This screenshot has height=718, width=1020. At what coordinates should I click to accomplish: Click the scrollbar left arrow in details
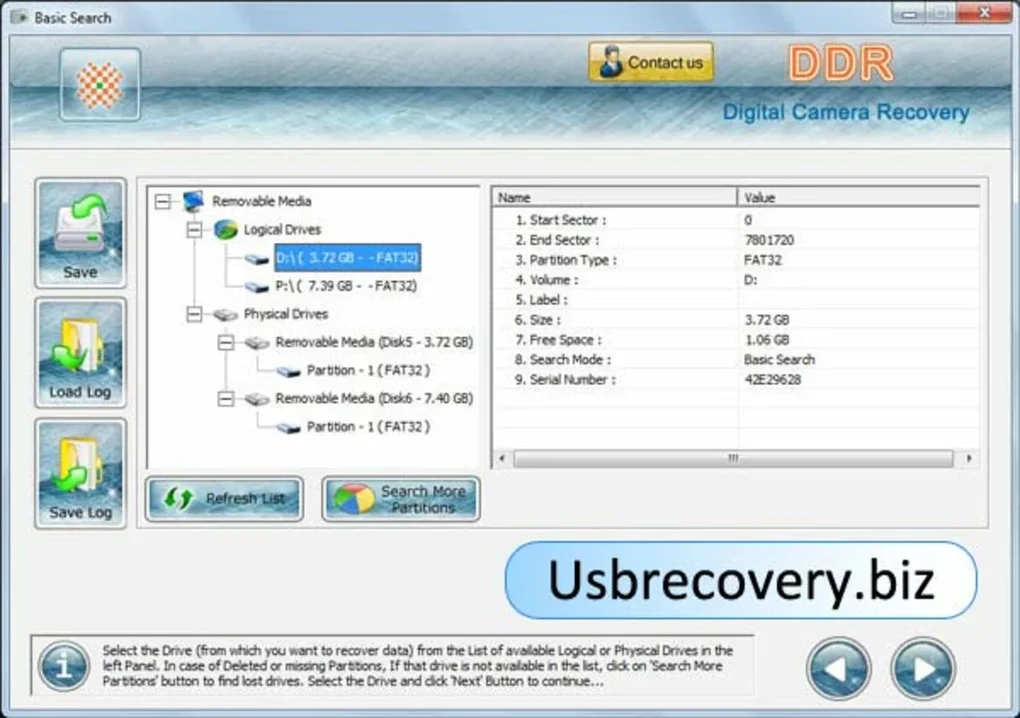point(502,459)
